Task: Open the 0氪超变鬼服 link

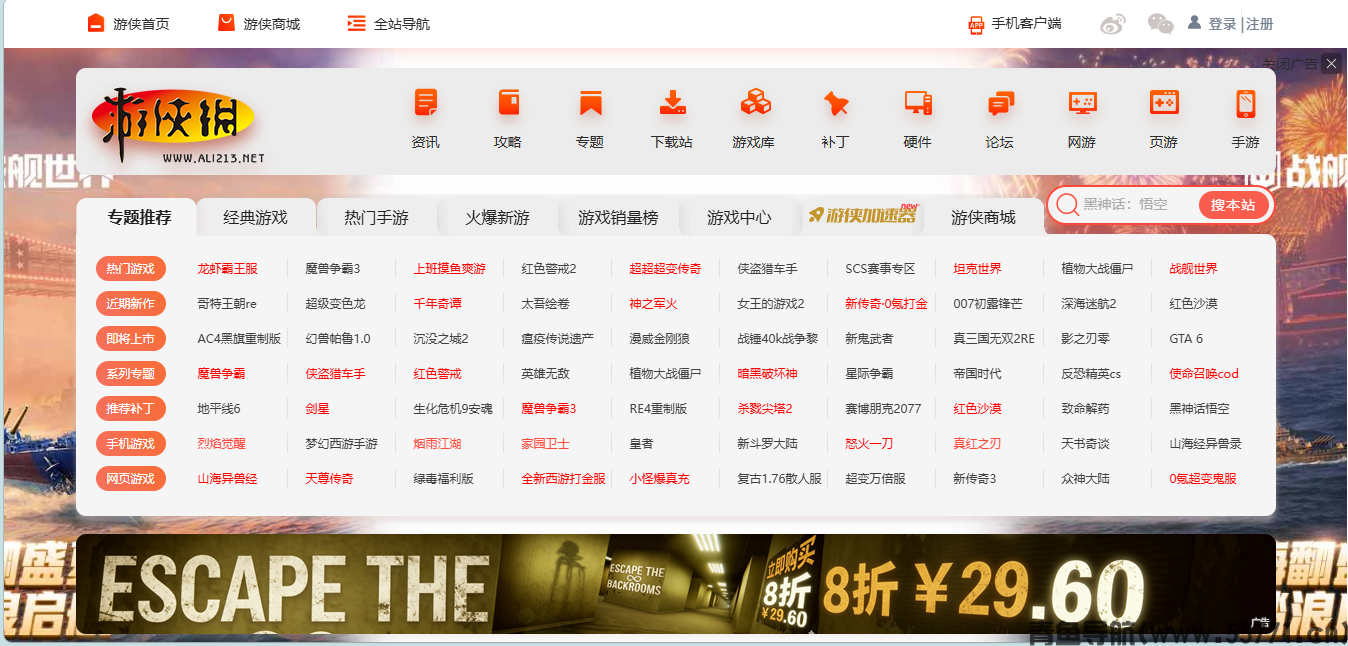Action: point(1203,479)
